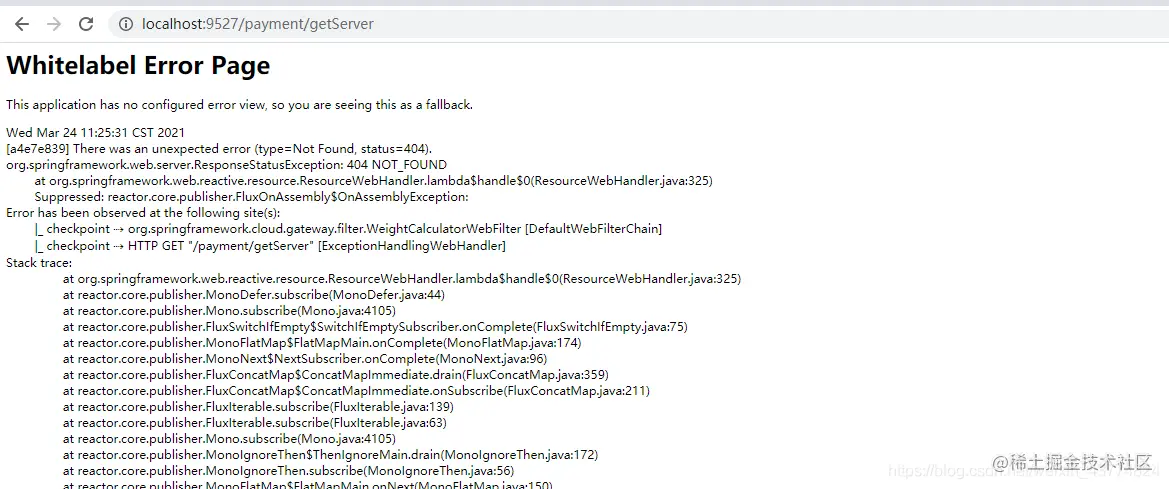This screenshot has width=1169, height=489.
Task: Click stack line with MonoIgnoreThen.java:56
Action: 289,471
